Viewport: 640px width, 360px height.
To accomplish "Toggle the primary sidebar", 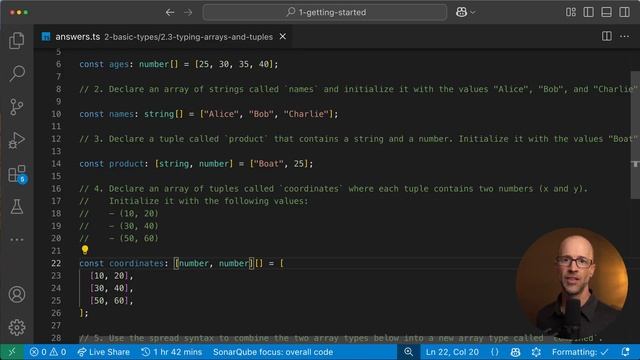I will coord(589,12).
